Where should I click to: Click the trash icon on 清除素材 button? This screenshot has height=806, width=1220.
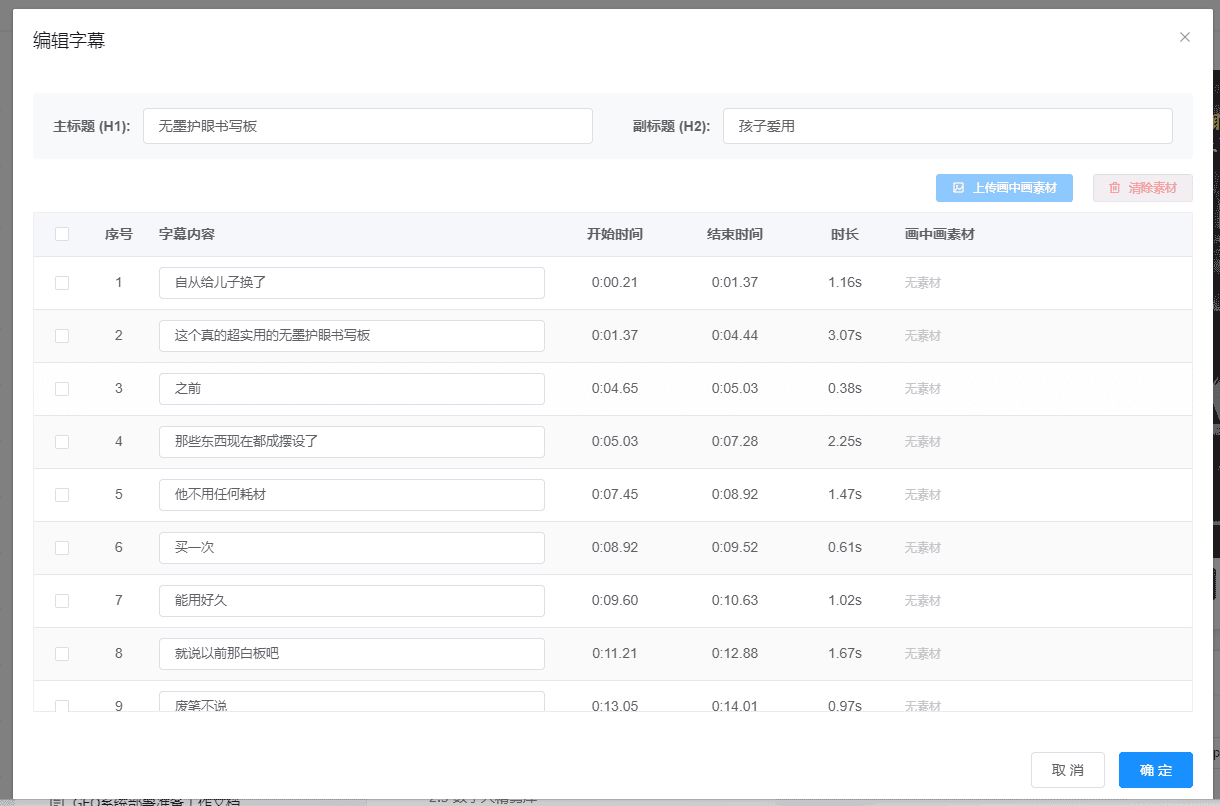tap(1115, 188)
